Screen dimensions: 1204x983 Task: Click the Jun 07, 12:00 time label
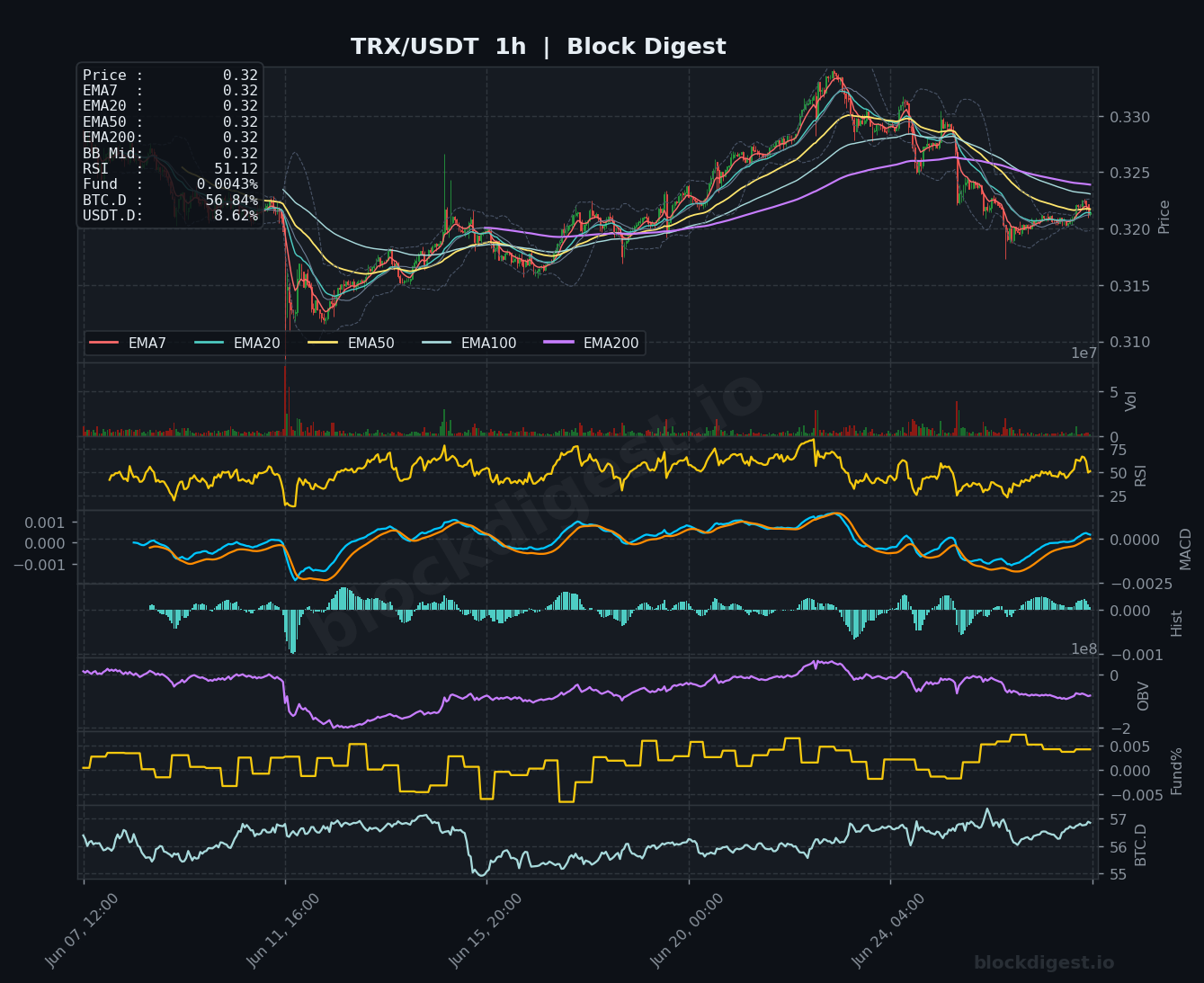click(82, 930)
